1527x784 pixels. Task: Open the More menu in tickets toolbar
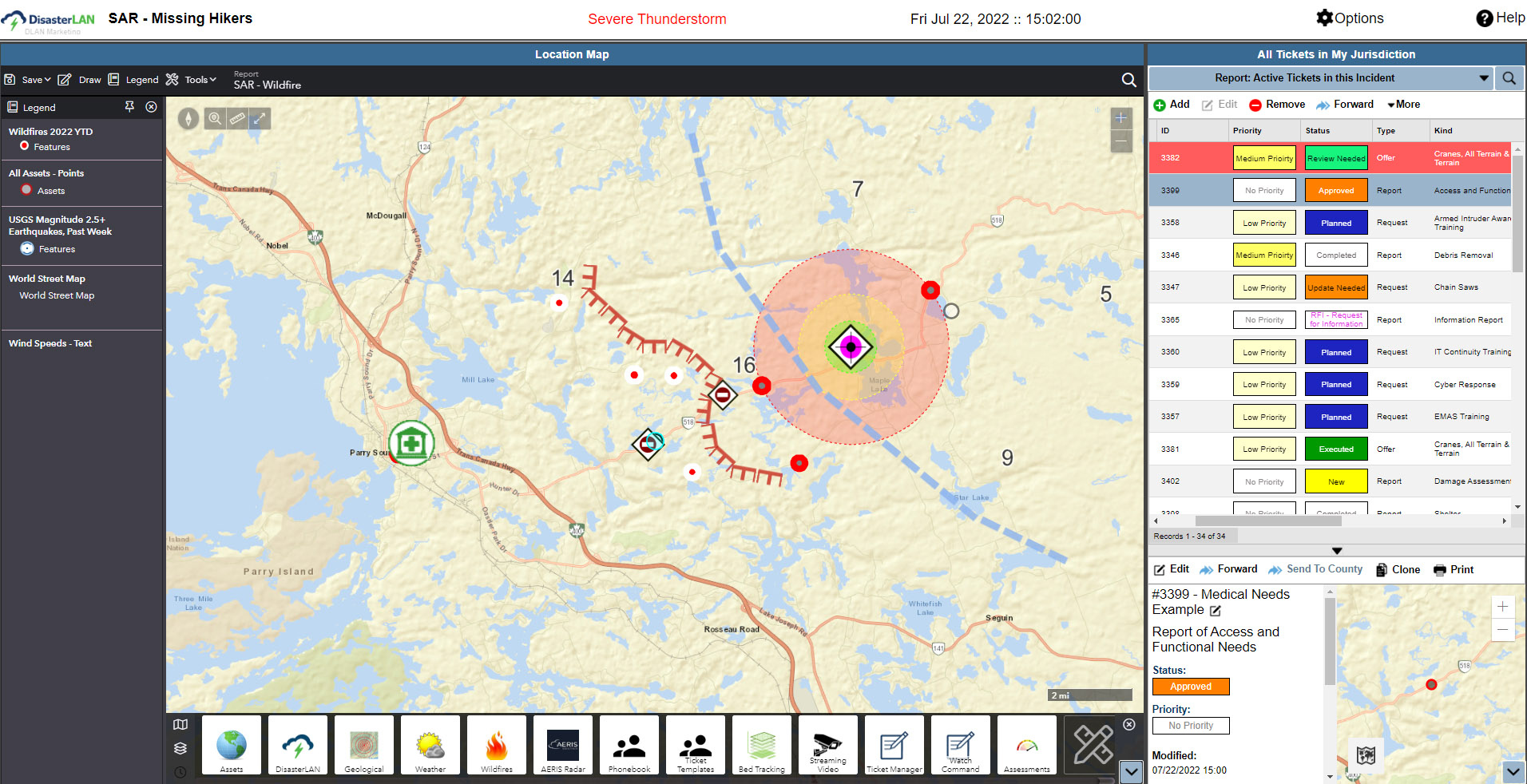[x=1403, y=105]
